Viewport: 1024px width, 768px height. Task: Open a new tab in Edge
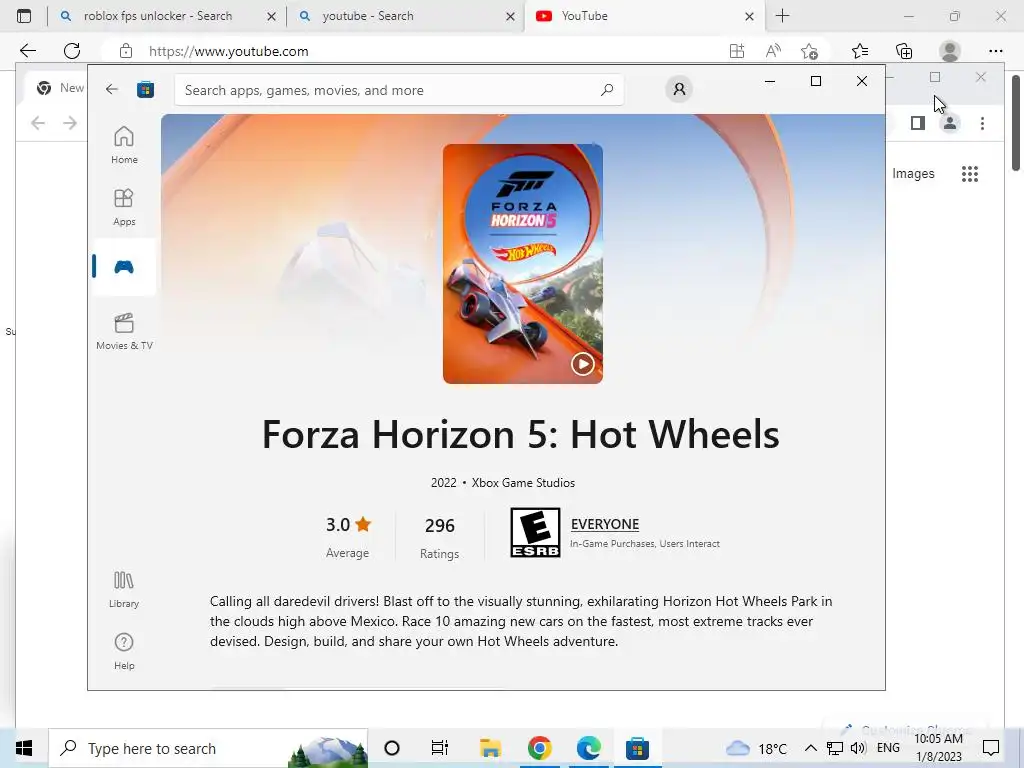782,16
